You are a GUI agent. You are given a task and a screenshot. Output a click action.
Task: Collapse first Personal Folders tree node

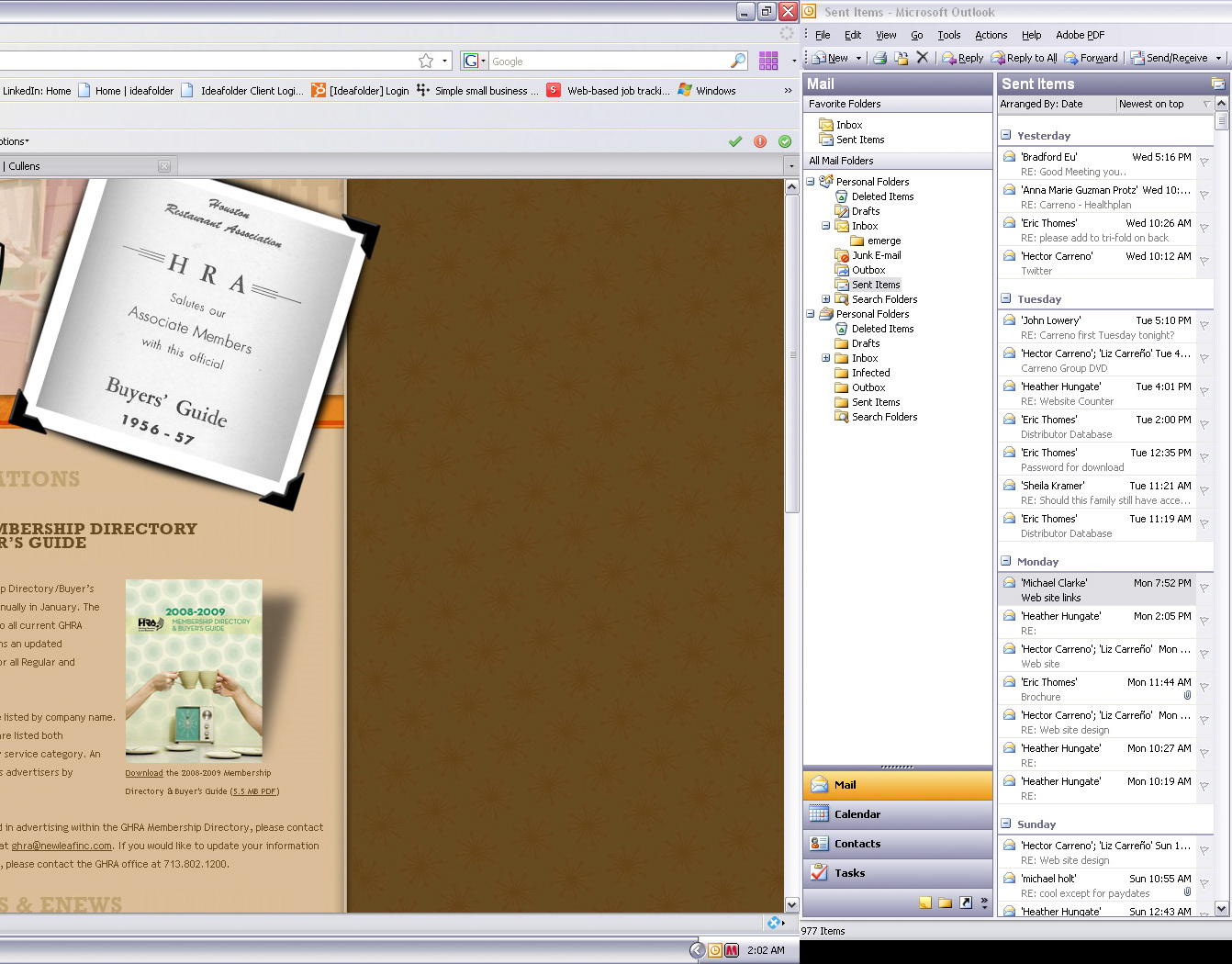811,182
